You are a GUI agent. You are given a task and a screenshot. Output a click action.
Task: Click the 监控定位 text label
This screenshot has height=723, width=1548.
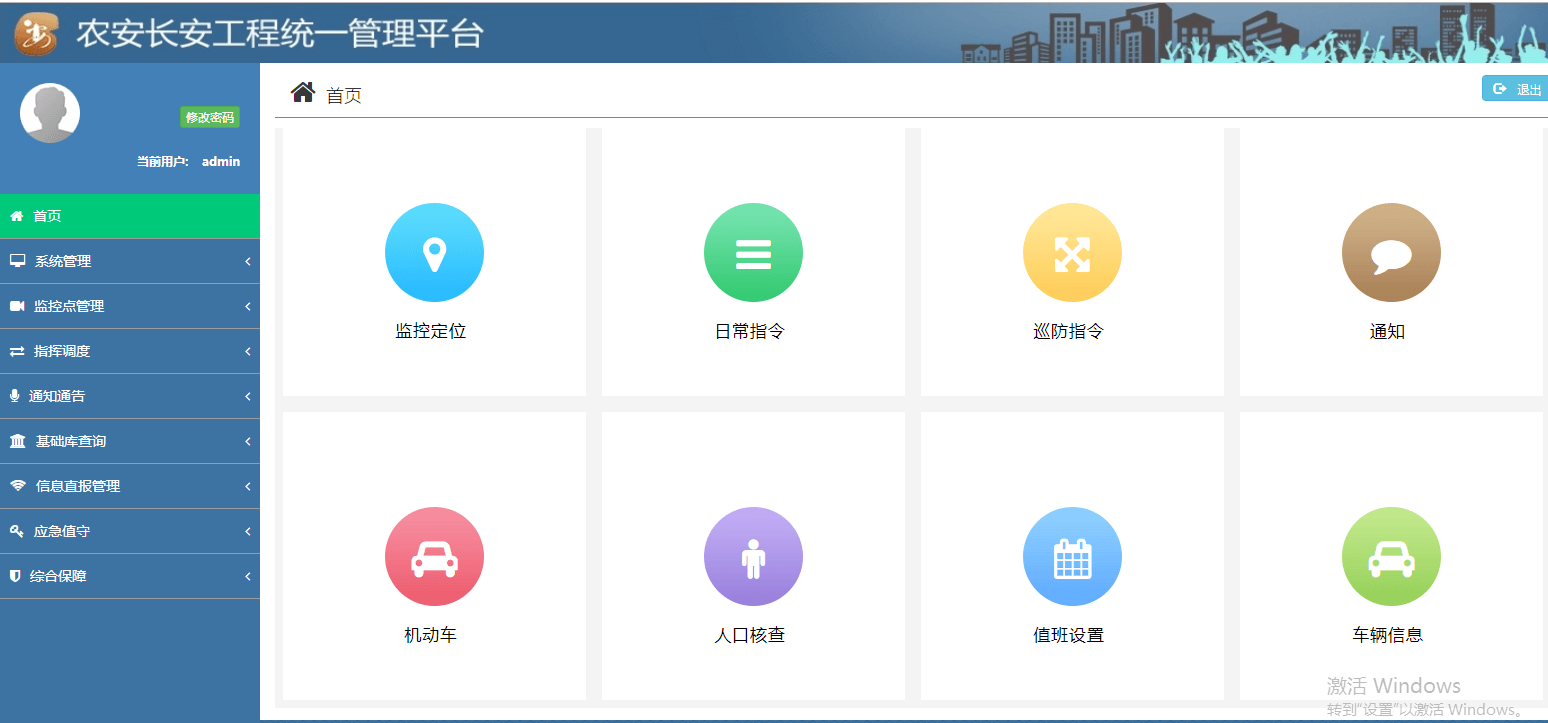click(431, 331)
